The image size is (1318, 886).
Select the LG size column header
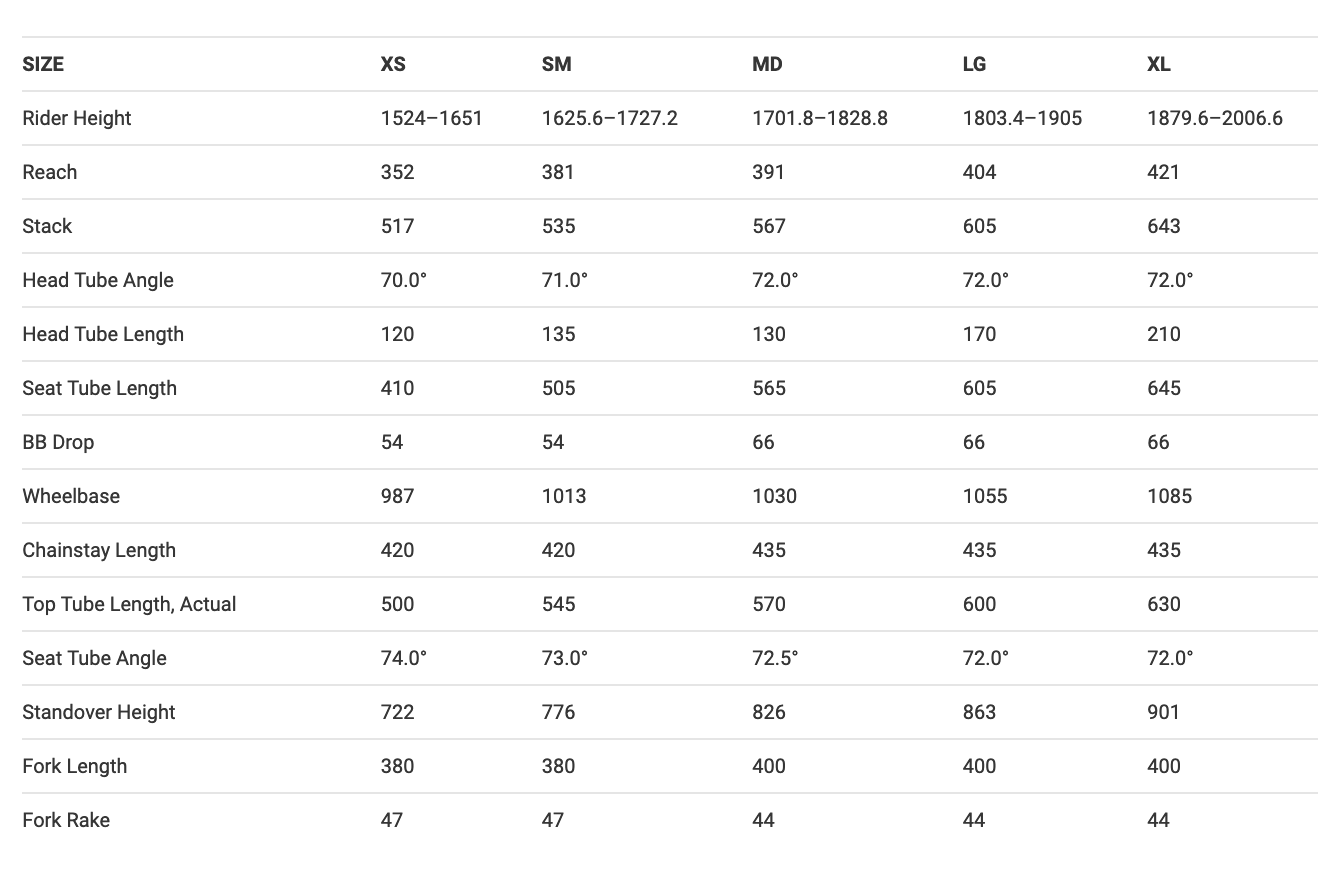tap(974, 64)
